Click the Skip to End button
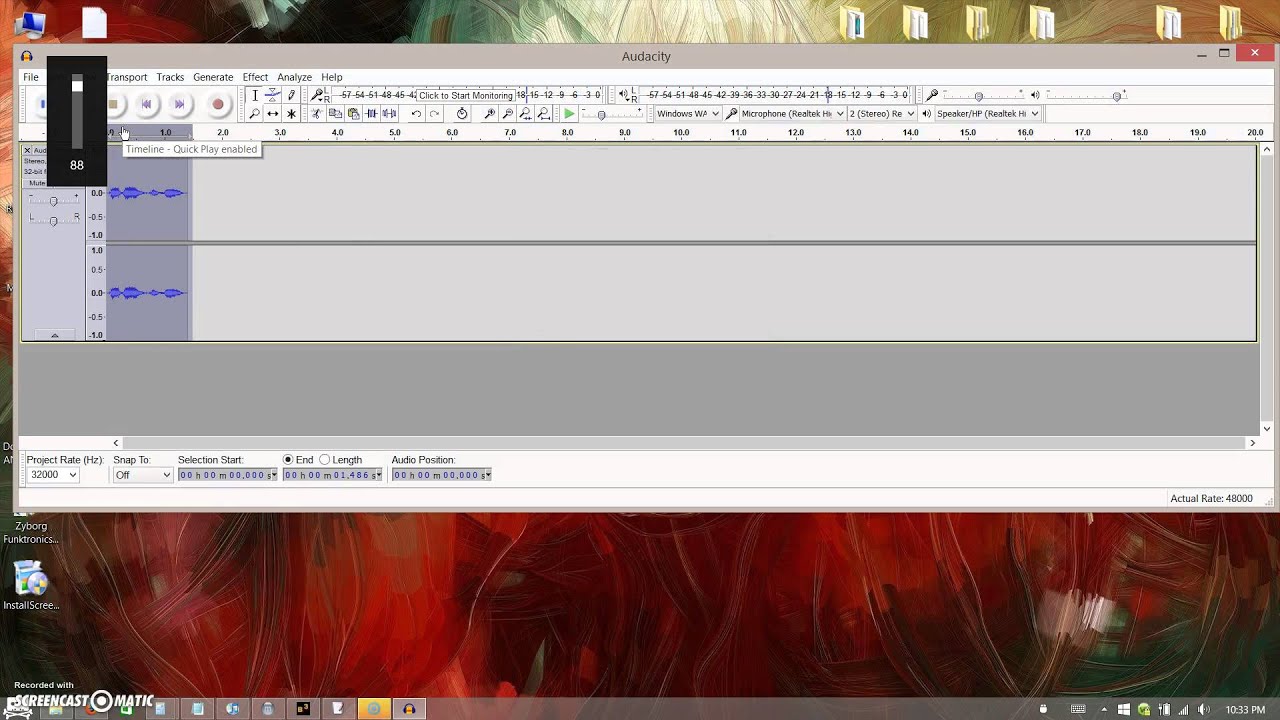Screen dimensions: 1280x720 pos(180,104)
